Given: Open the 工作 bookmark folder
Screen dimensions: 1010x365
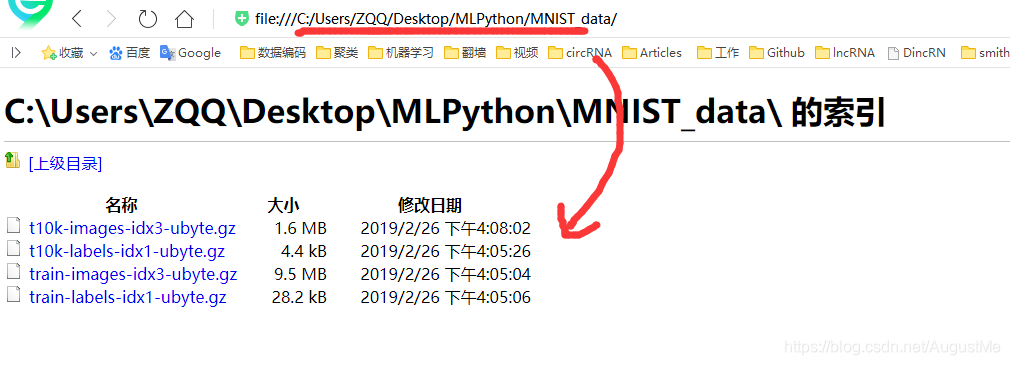Looking at the screenshot, I should (718, 53).
